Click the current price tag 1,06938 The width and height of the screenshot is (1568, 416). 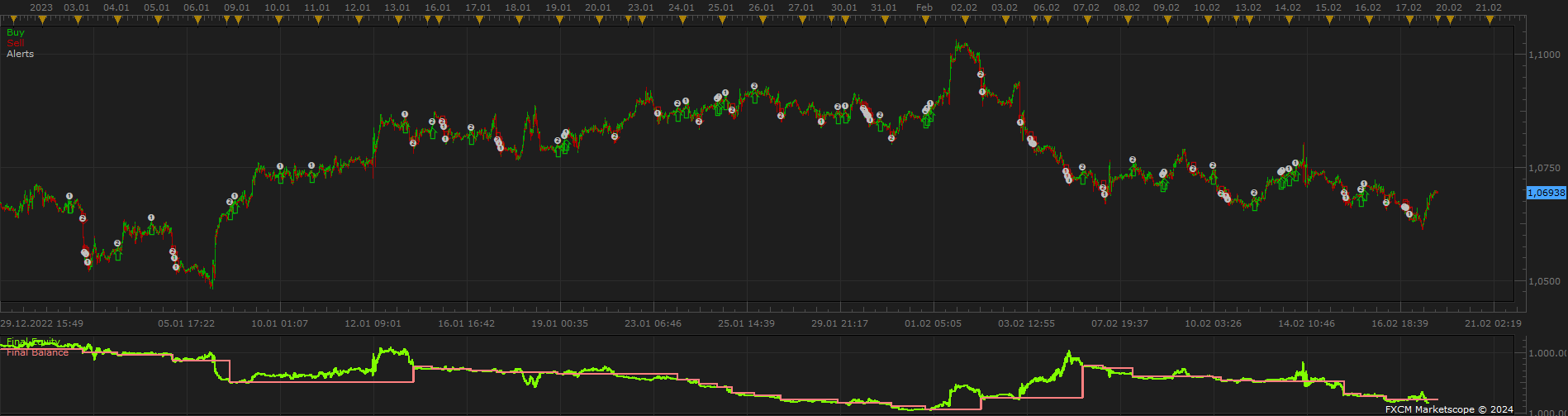(1546, 192)
